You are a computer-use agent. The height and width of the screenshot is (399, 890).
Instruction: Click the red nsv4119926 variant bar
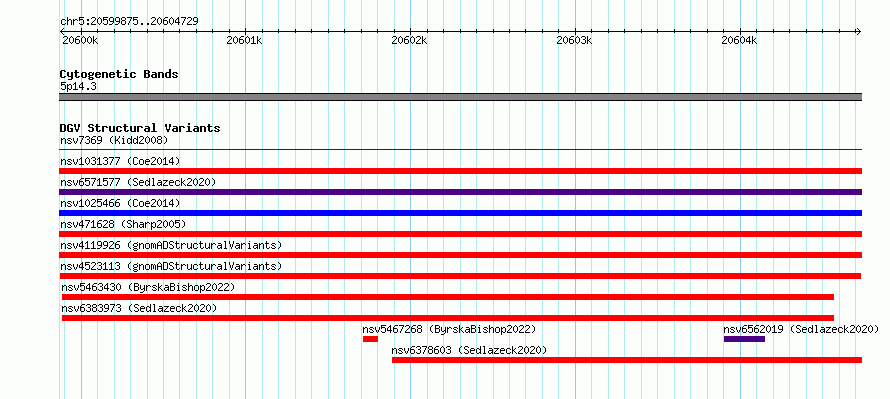click(x=460, y=255)
